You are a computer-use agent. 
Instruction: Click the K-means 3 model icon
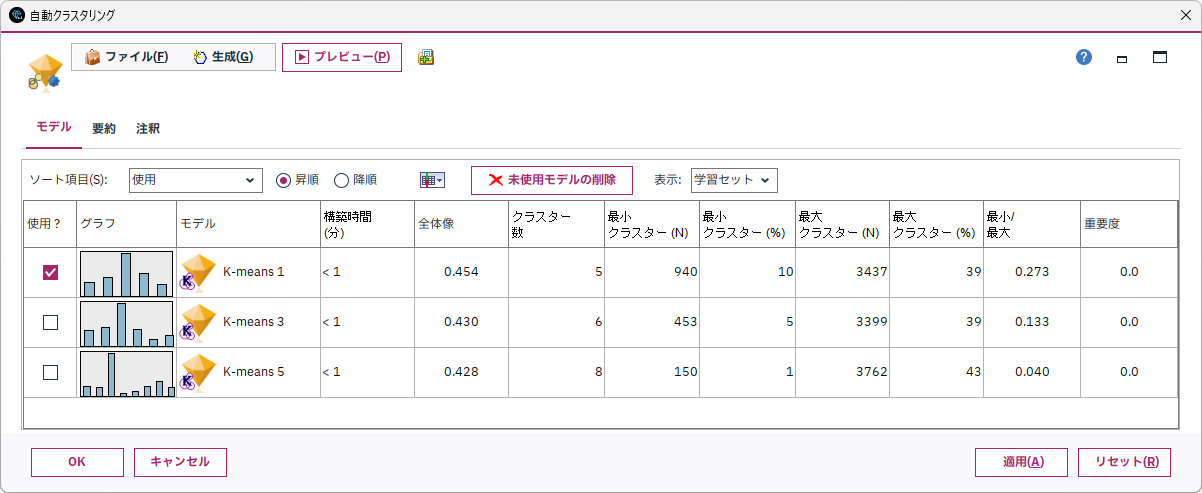(x=197, y=322)
